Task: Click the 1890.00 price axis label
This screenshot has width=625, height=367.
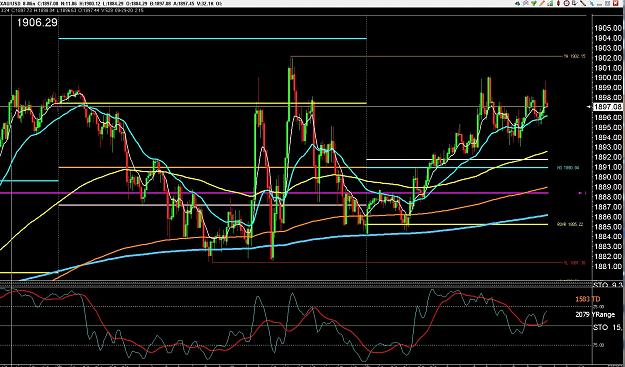Action: coord(608,177)
